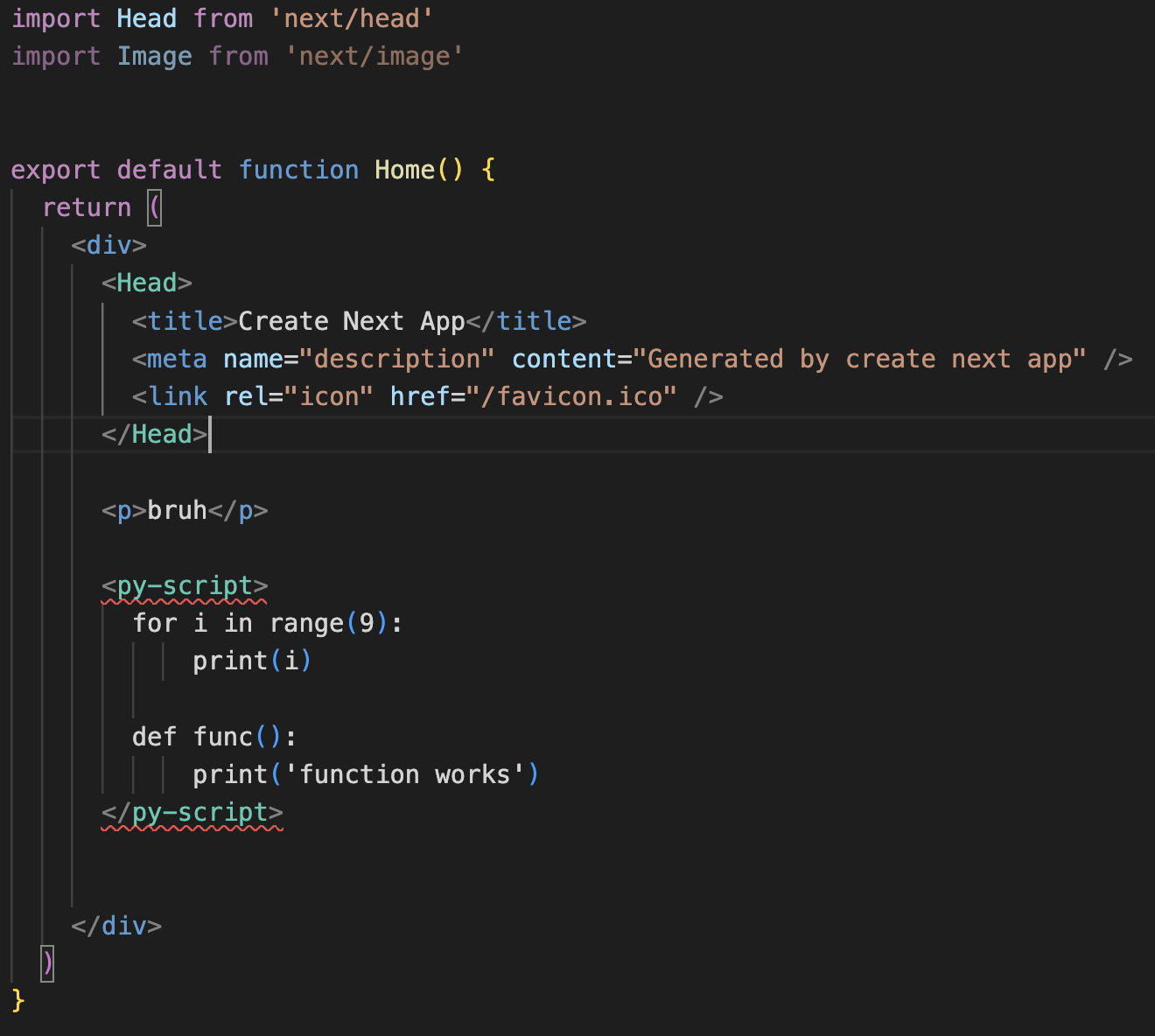Click the closing Head tag

155,435
